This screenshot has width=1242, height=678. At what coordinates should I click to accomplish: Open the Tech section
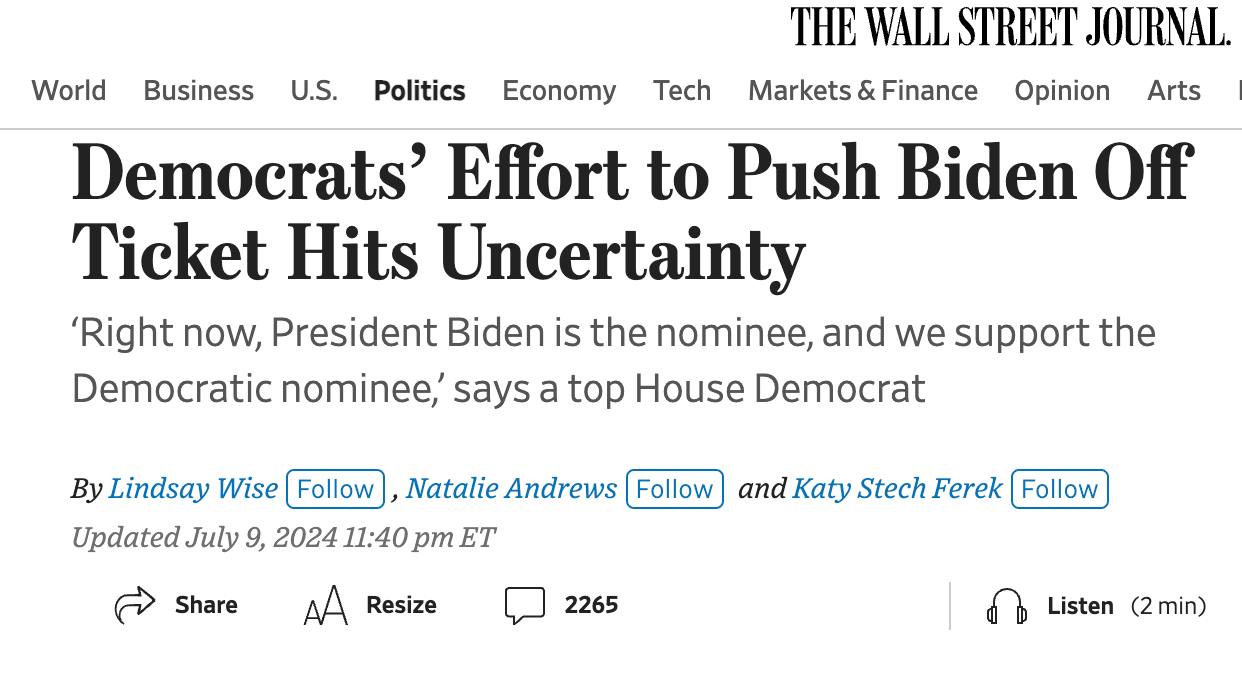682,90
